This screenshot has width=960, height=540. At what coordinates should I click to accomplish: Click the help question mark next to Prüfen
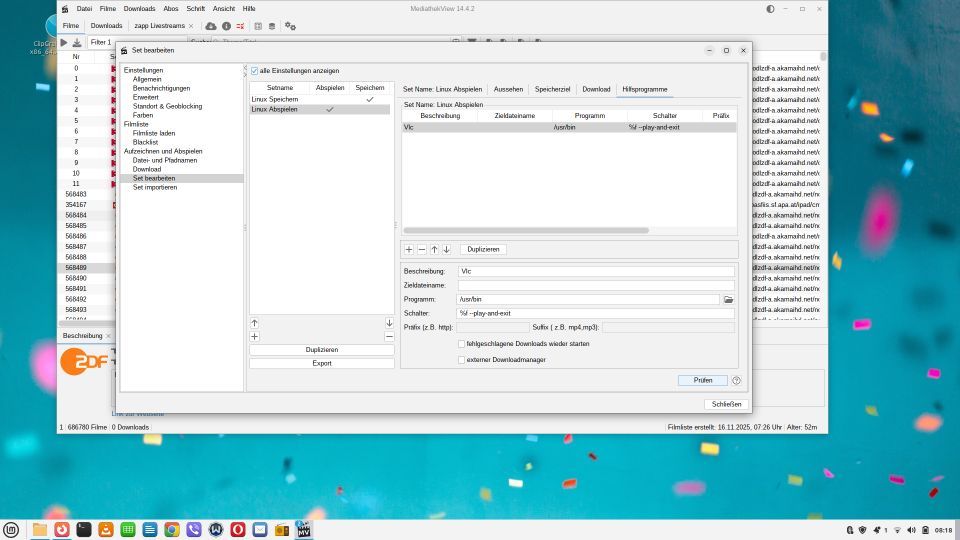tap(736, 380)
